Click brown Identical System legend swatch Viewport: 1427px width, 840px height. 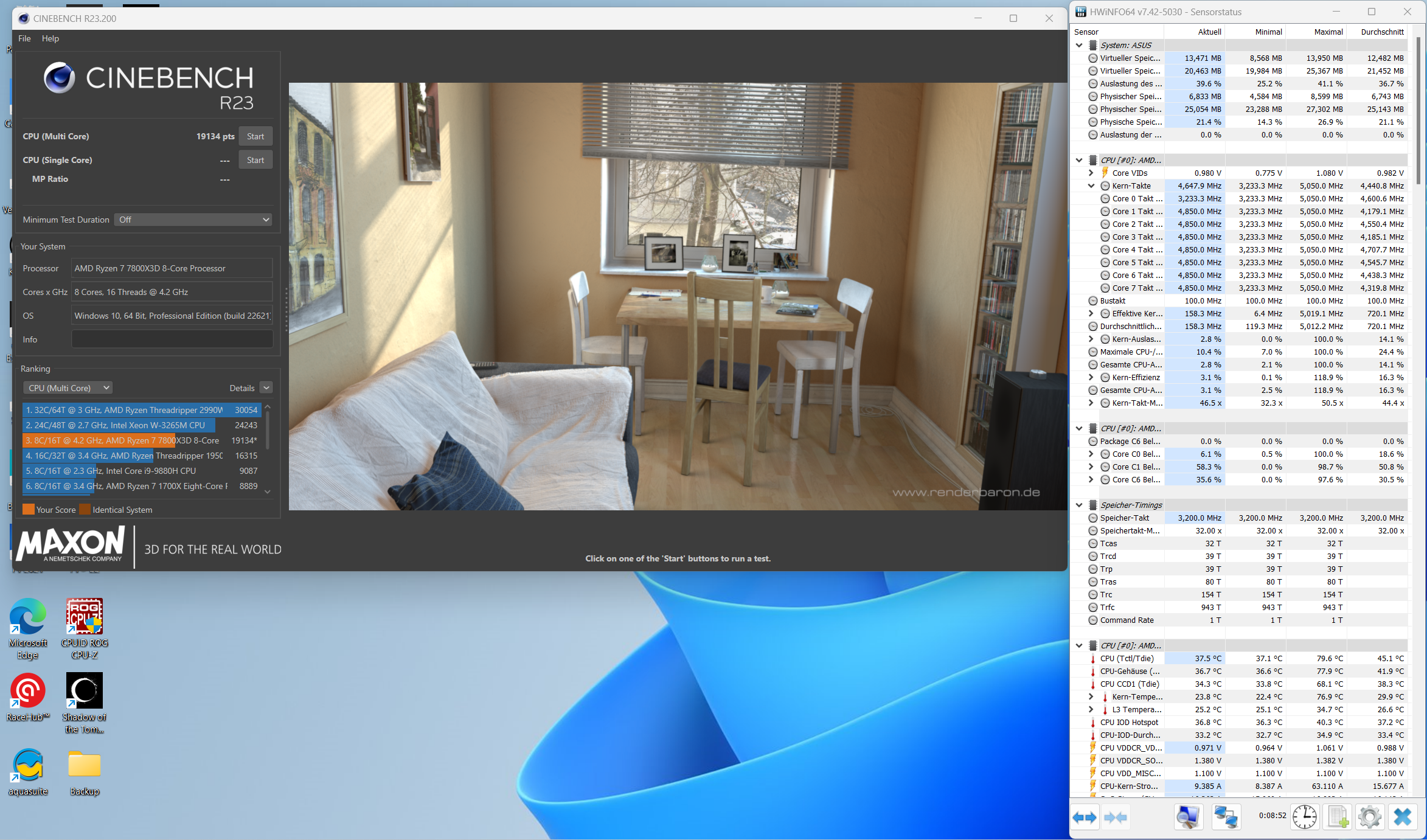click(x=85, y=510)
